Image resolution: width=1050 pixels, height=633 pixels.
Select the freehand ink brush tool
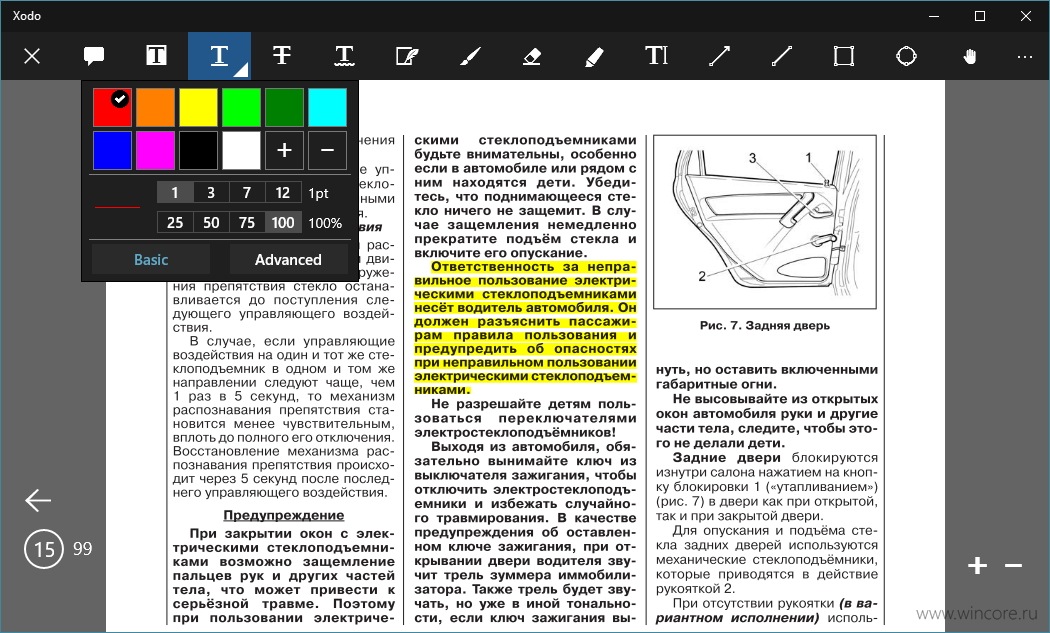tap(469, 56)
